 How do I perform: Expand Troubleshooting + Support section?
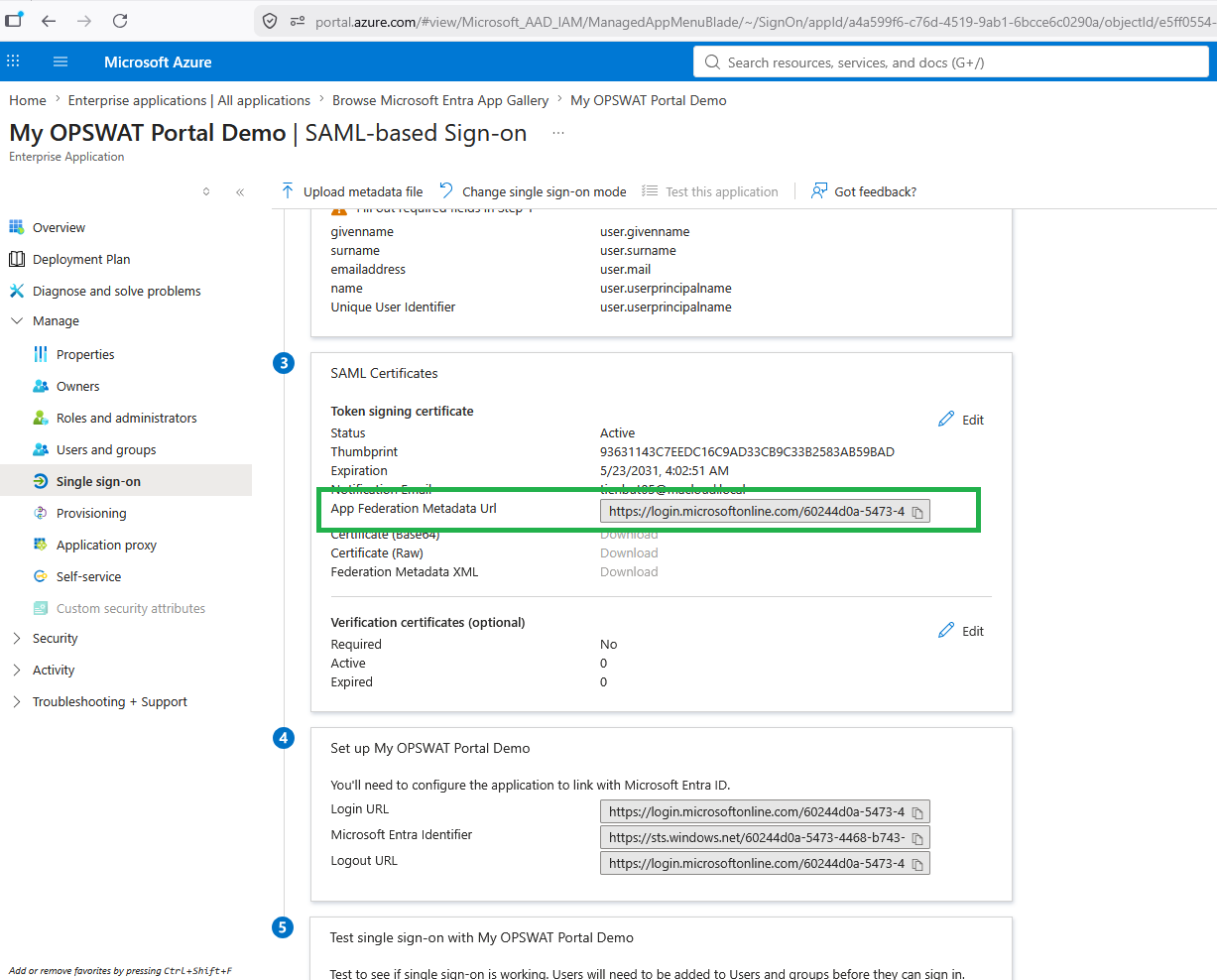pyautogui.click(x=17, y=701)
